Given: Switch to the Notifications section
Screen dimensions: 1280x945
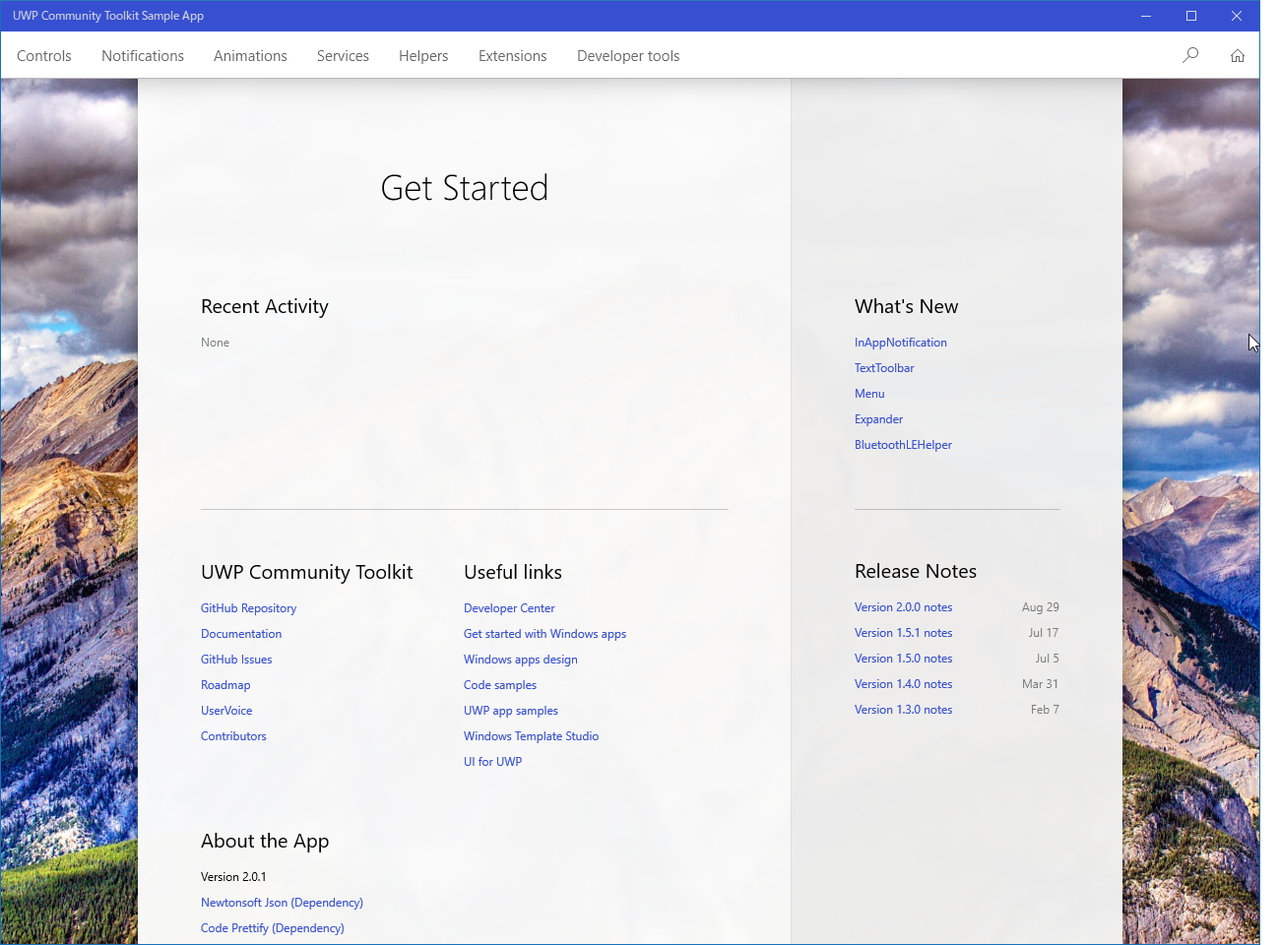Looking at the screenshot, I should click(142, 56).
